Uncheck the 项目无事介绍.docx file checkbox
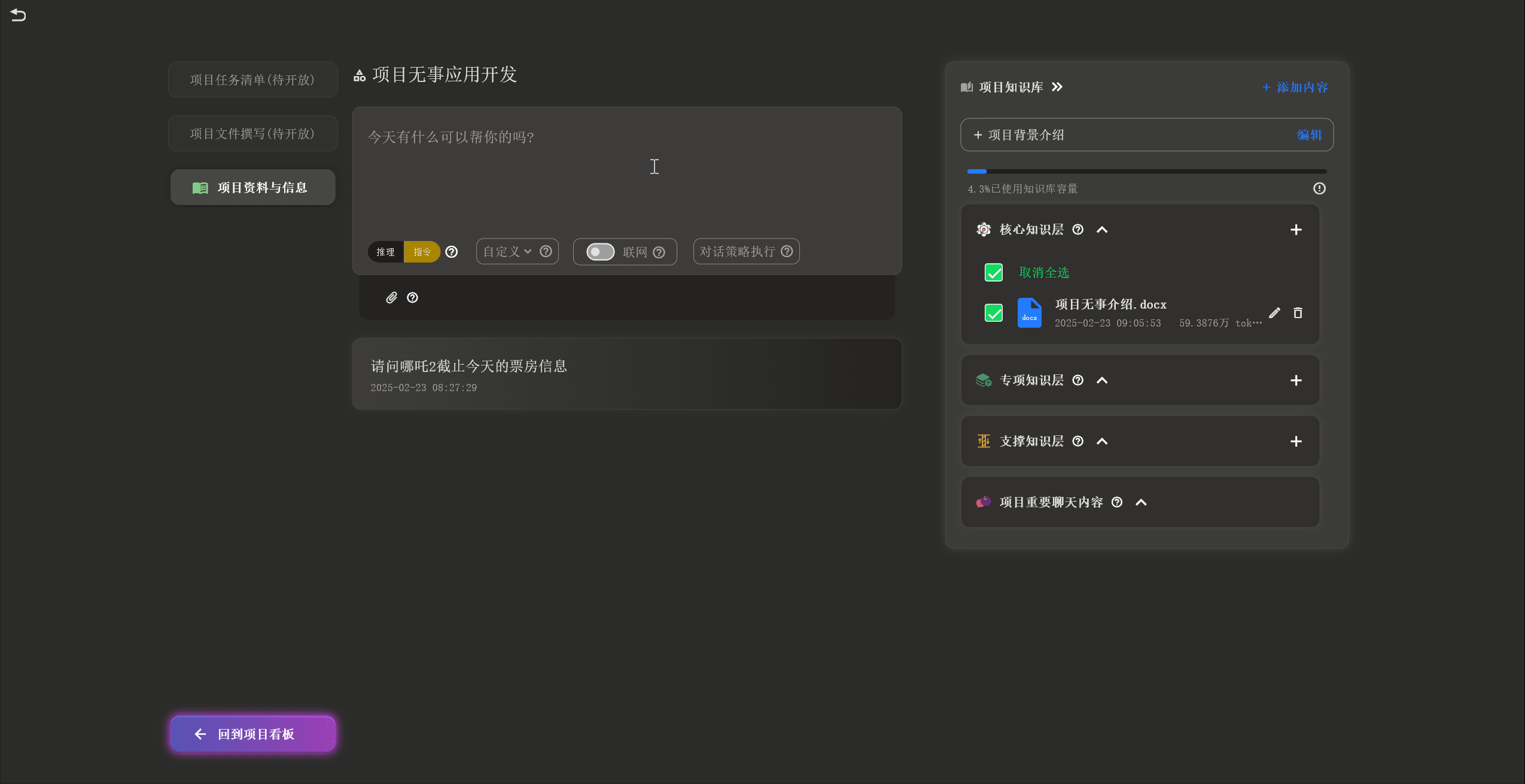The width and height of the screenshot is (1525, 784). [x=994, y=313]
